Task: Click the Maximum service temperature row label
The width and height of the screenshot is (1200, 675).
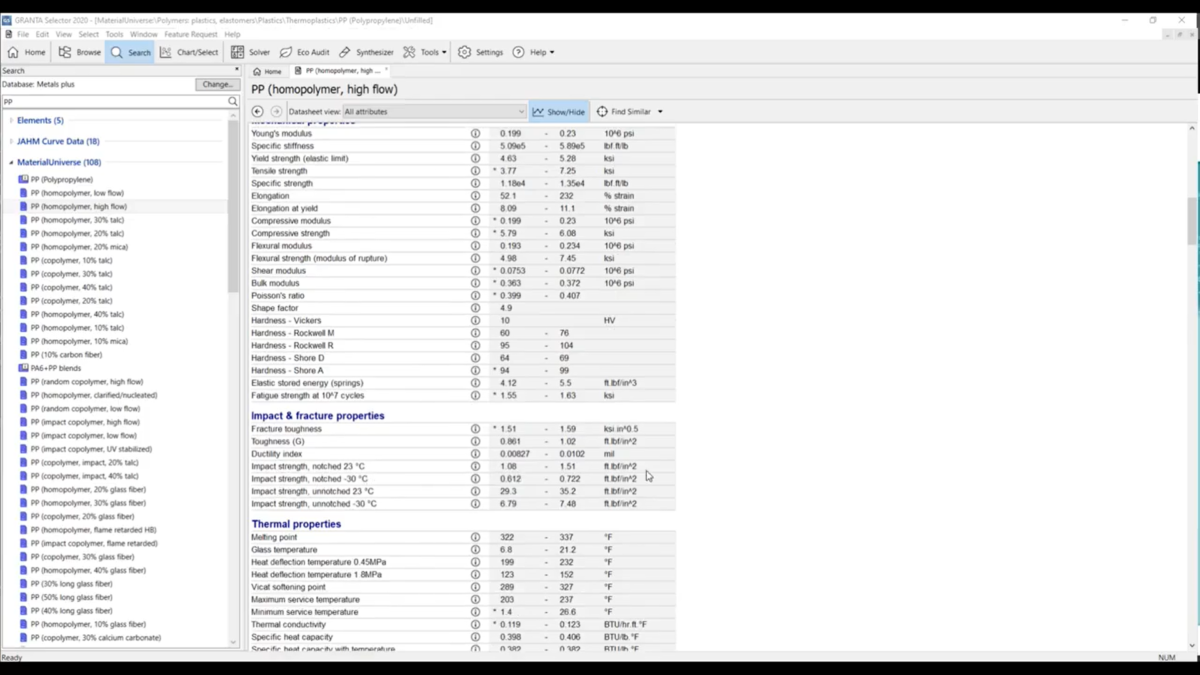Action: (x=304, y=600)
